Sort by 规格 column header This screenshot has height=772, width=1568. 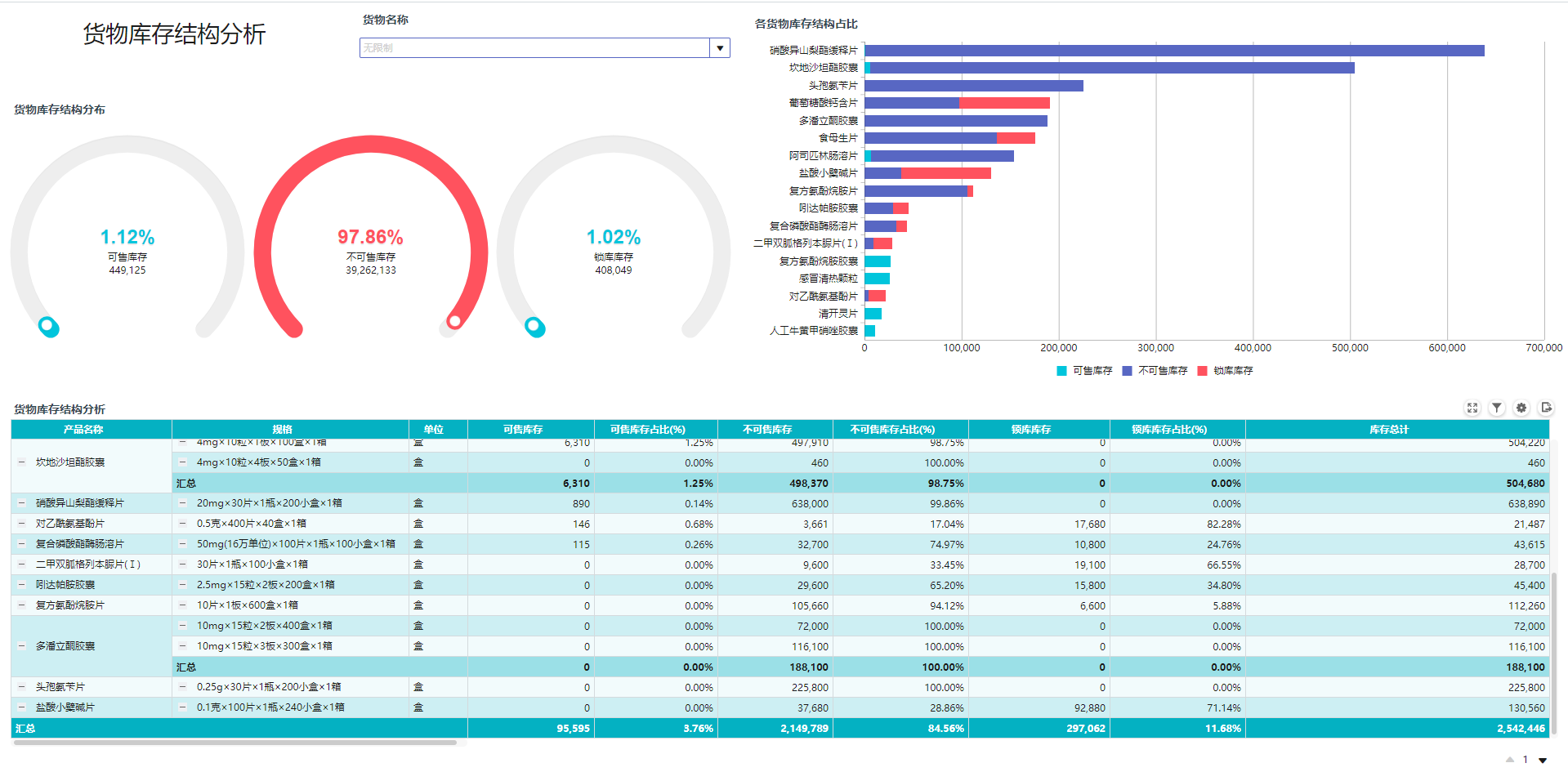pos(290,430)
